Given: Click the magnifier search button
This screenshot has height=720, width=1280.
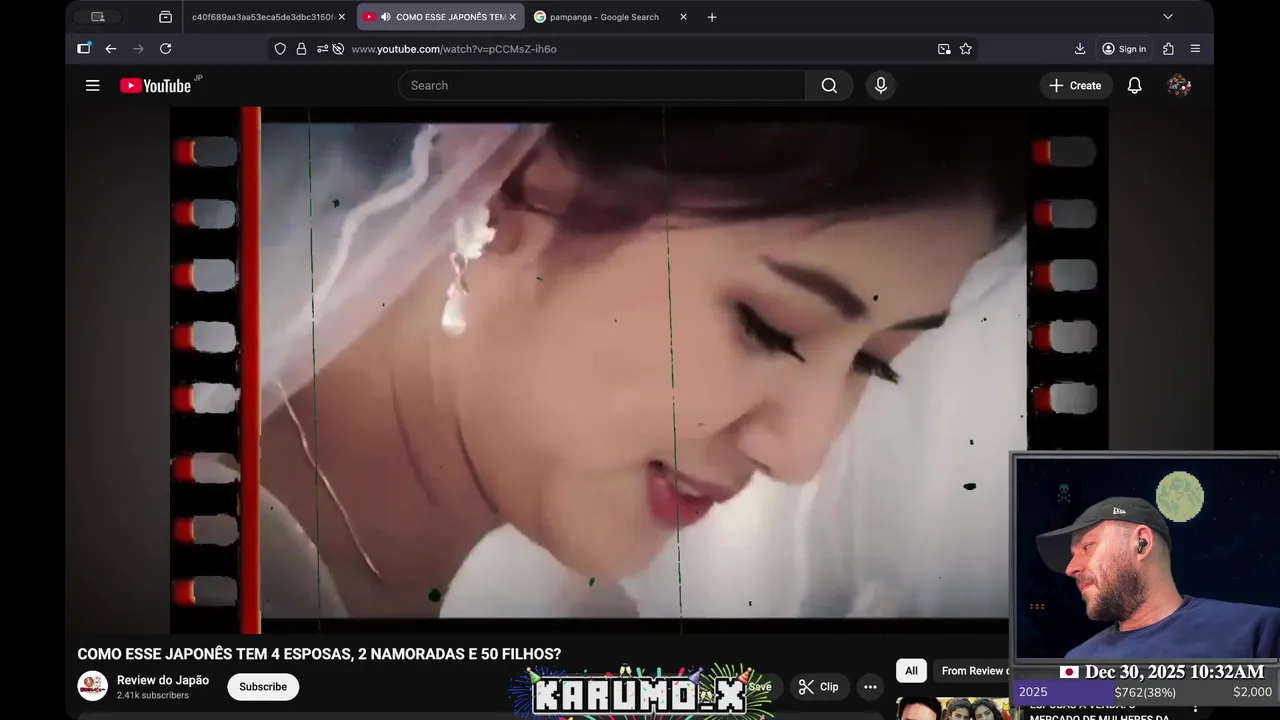Looking at the screenshot, I should pyautogui.click(x=829, y=86).
